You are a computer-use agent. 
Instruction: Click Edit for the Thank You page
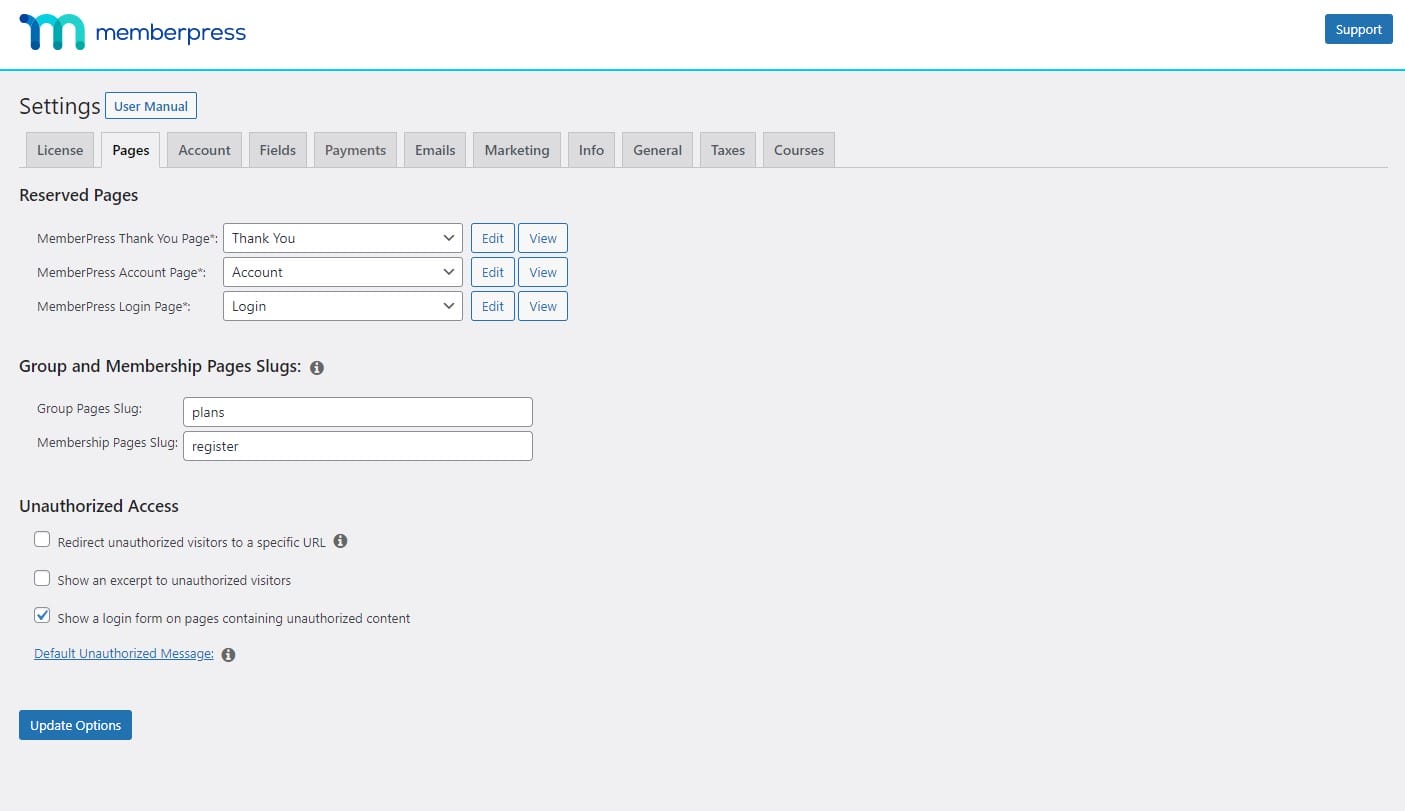pos(493,238)
